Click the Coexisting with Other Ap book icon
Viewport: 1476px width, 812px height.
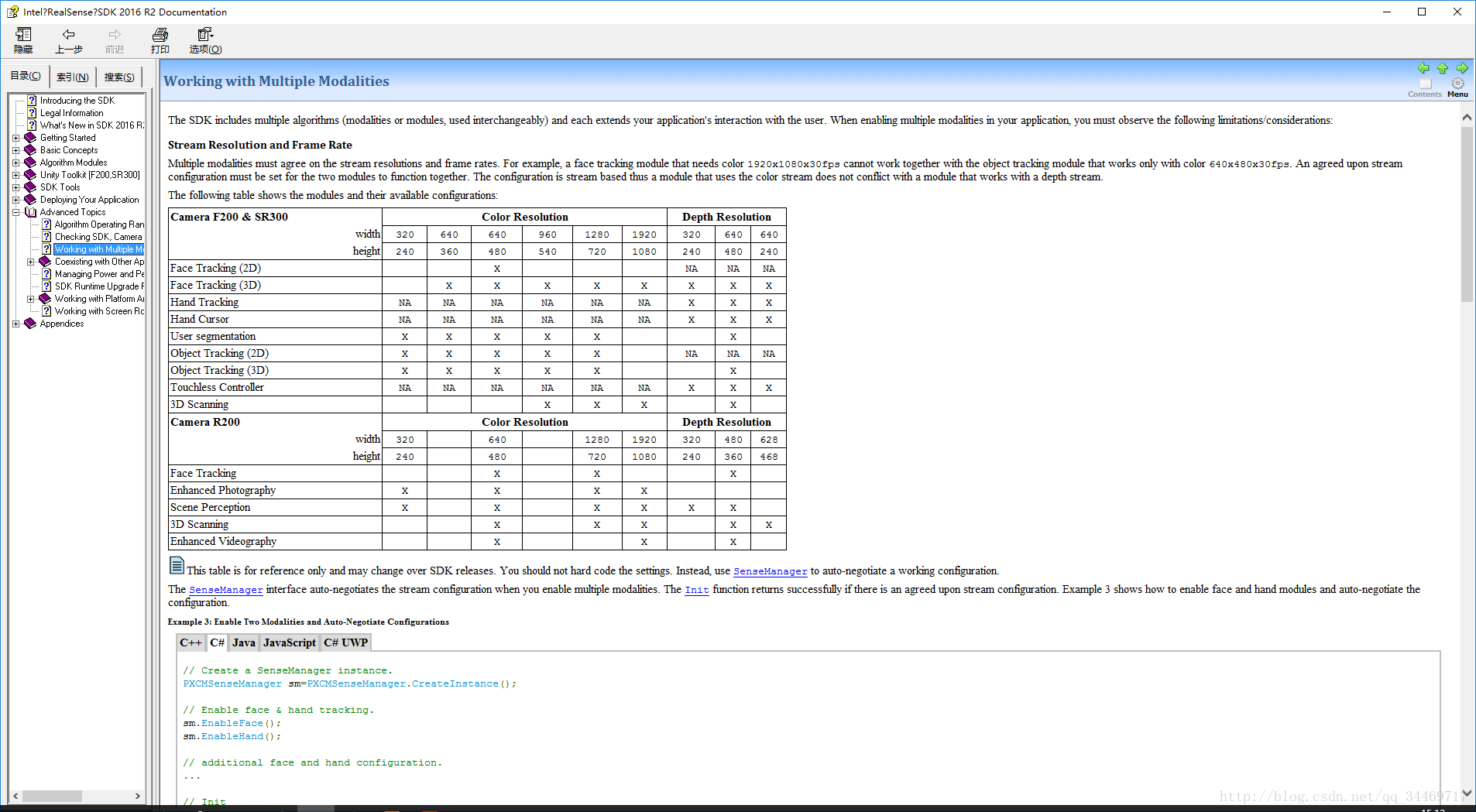pos(45,262)
